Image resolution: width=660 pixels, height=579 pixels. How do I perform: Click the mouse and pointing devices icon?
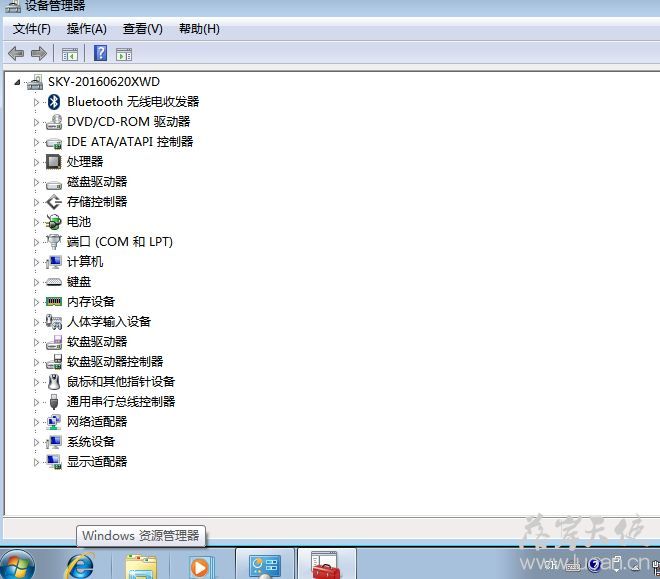[53, 382]
